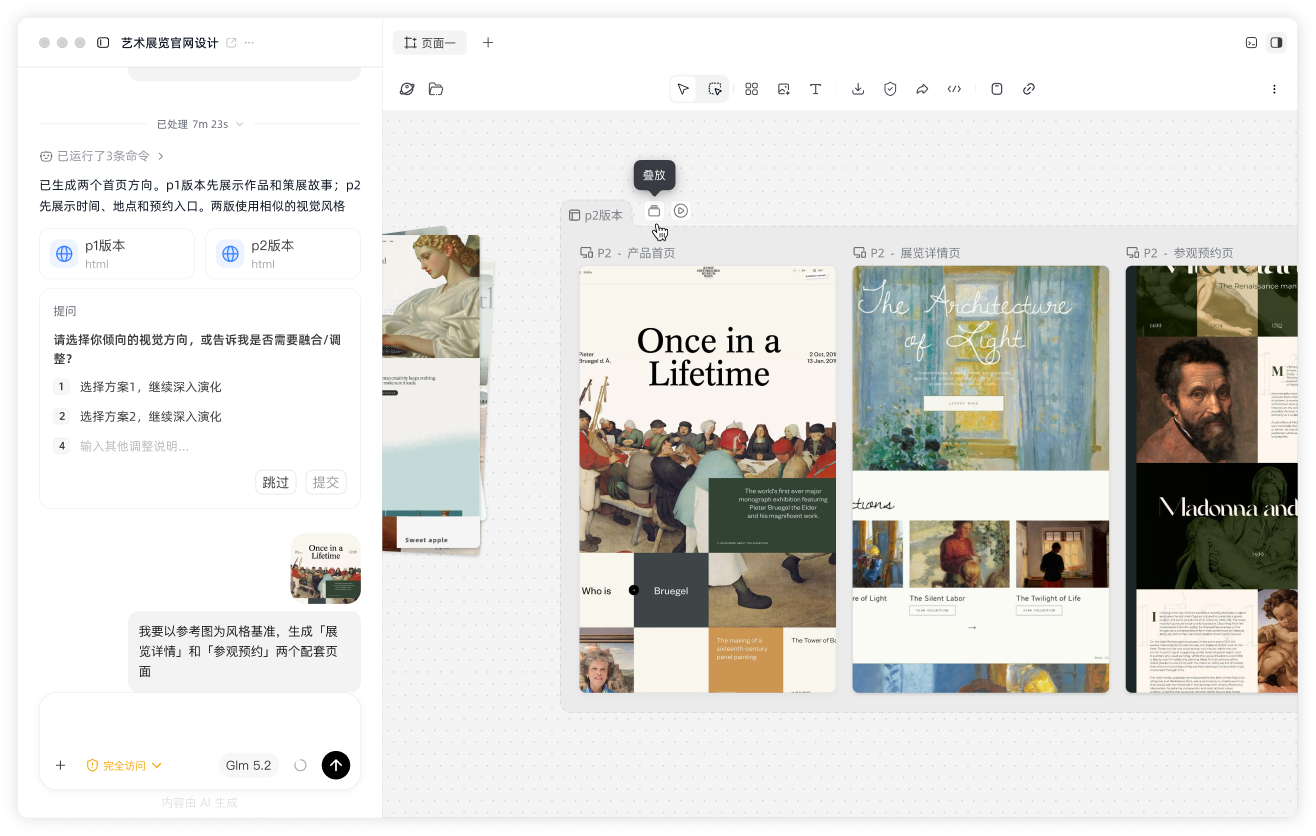Click the play preview icon

(x=681, y=211)
